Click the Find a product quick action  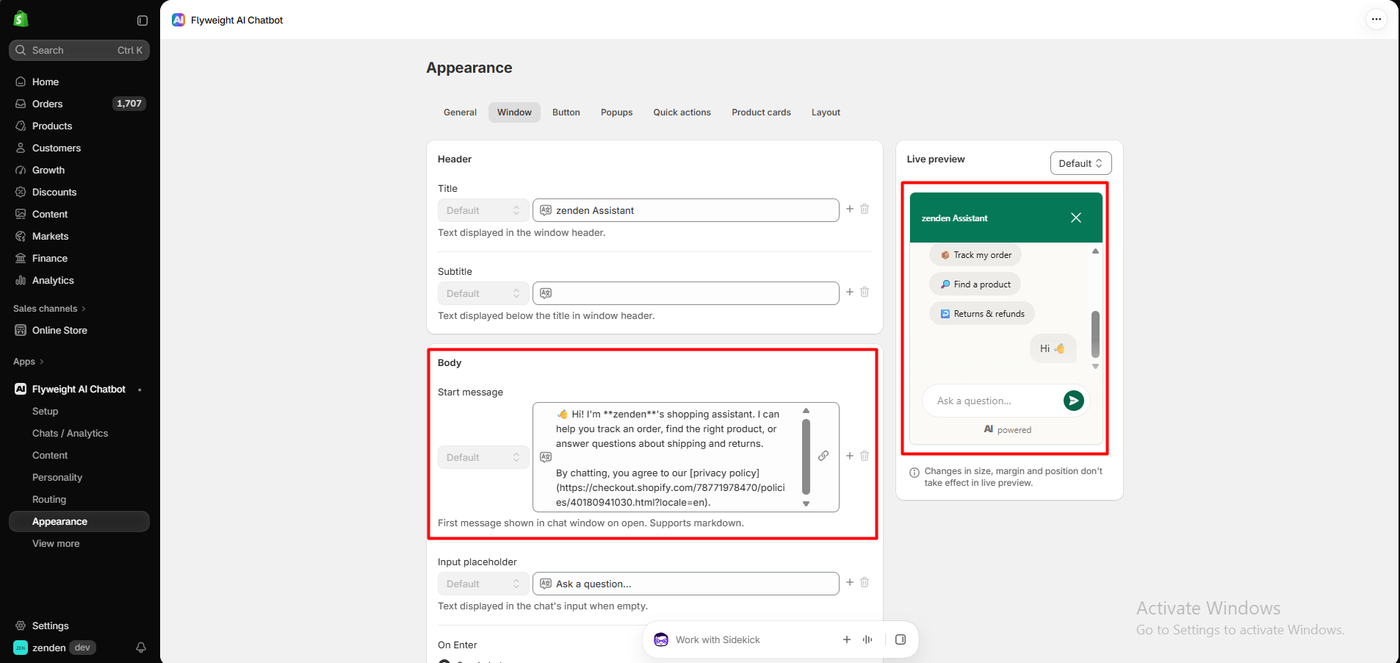[x=975, y=284]
